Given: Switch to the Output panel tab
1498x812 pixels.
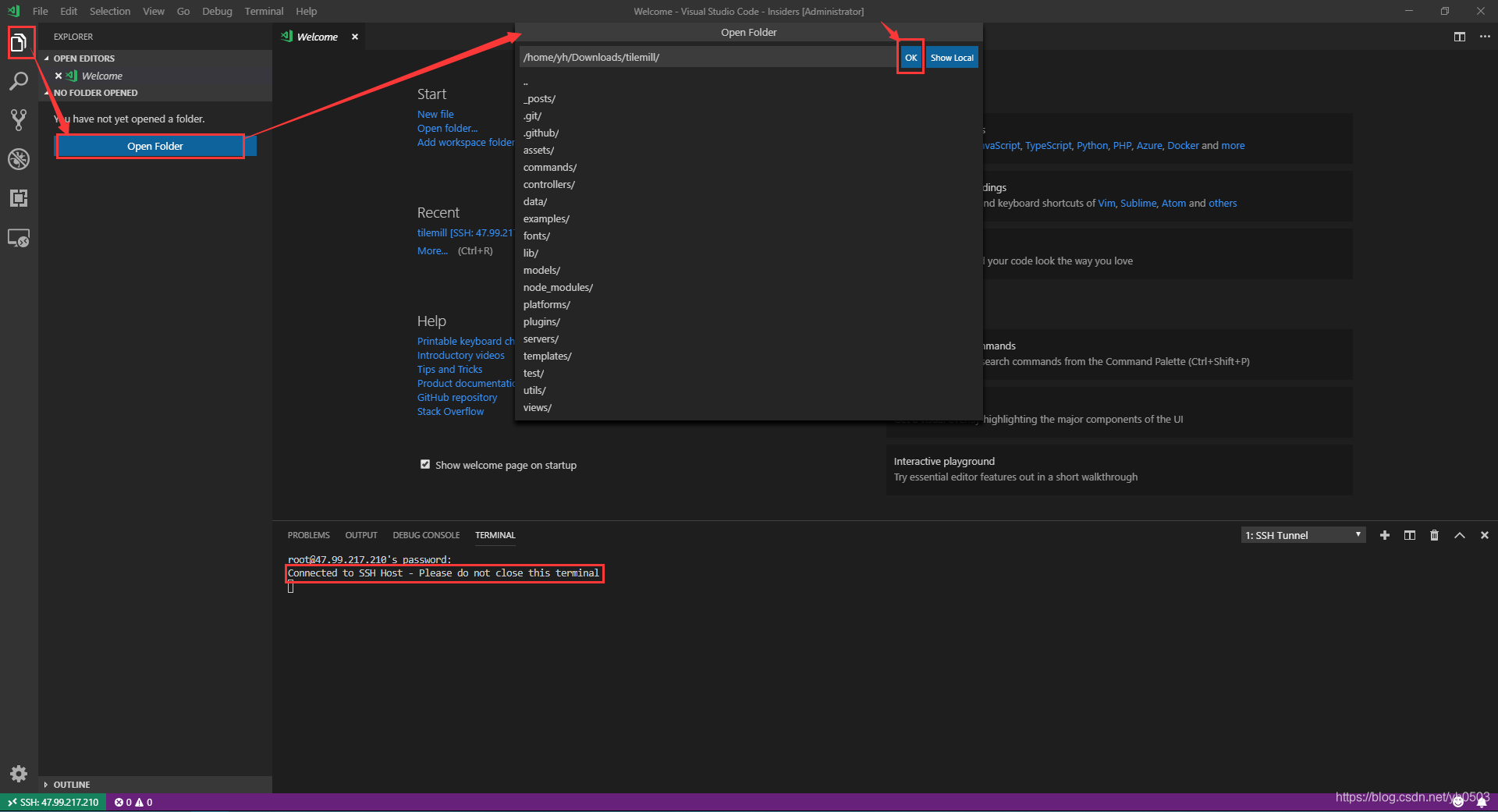Looking at the screenshot, I should (361, 535).
